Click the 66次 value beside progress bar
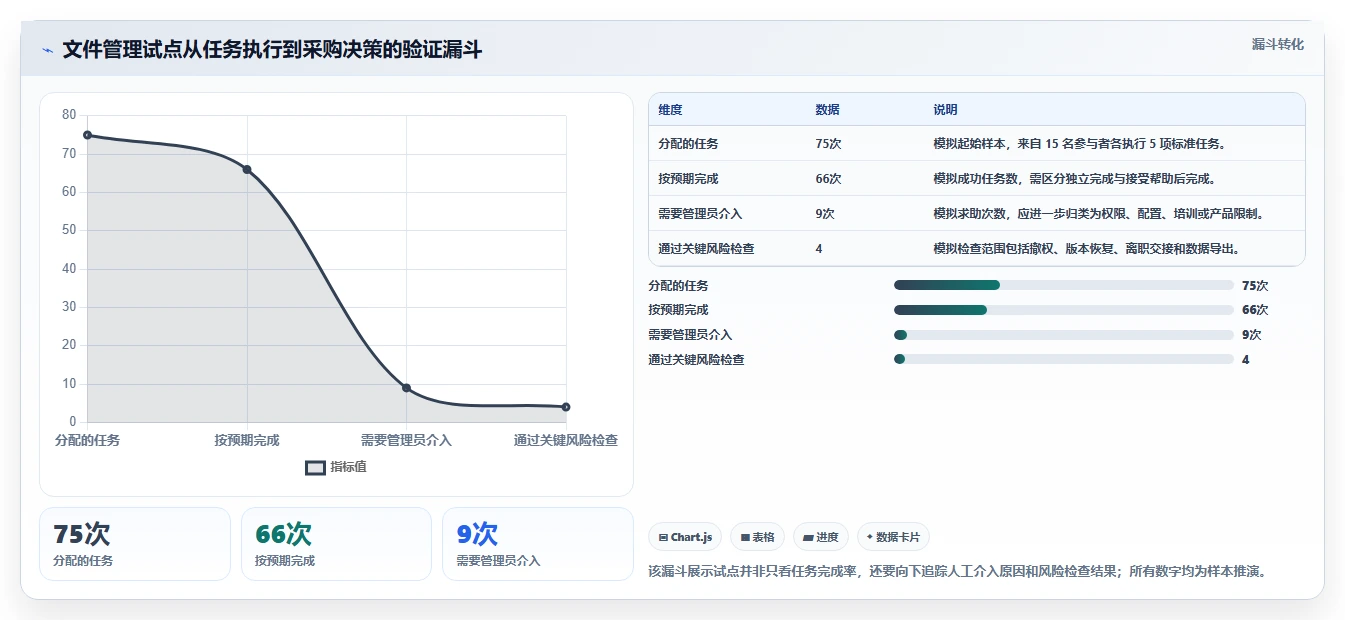This screenshot has width=1345, height=620. coord(1255,310)
